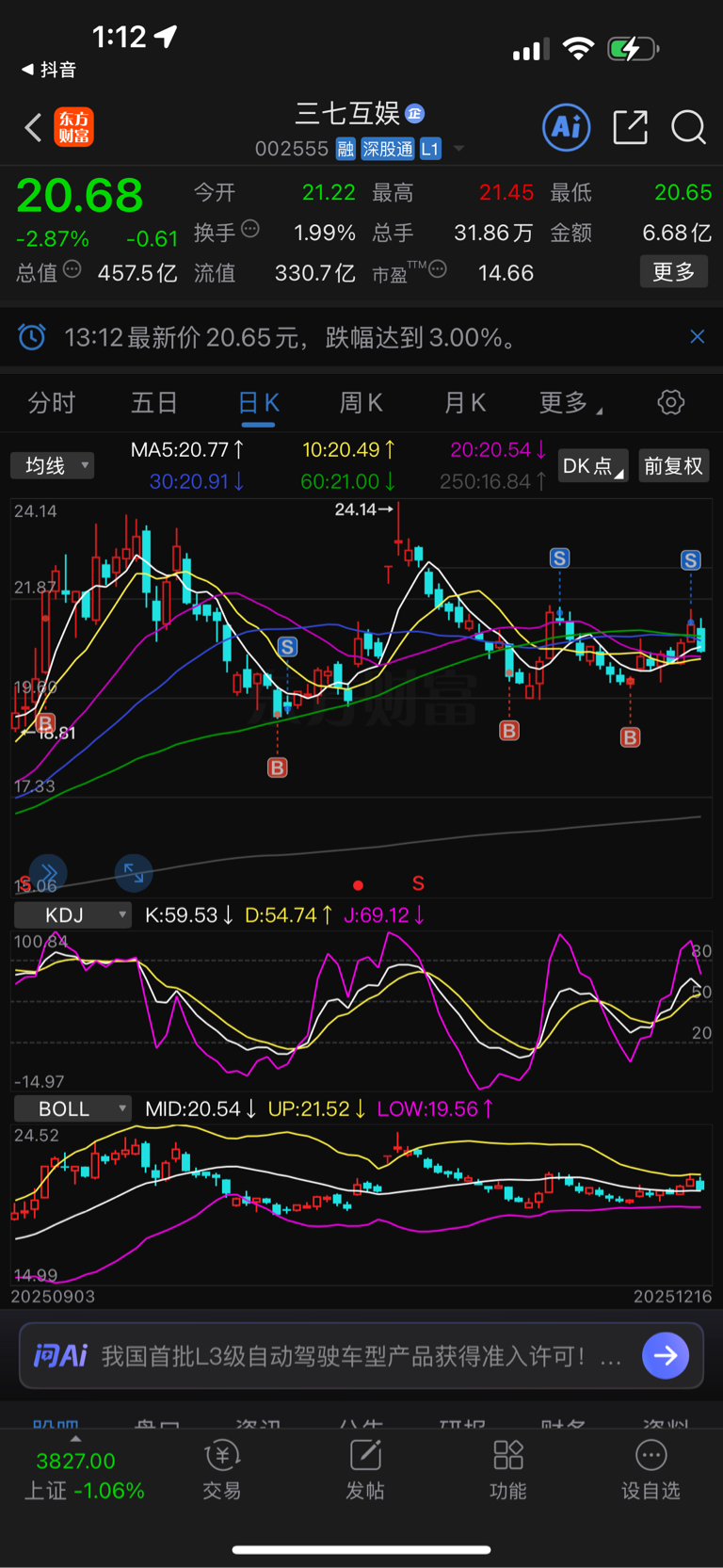Expand the 更多 chart period menu
Image resolution: width=723 pixels, height=1568 pixels.
point(570,403)
